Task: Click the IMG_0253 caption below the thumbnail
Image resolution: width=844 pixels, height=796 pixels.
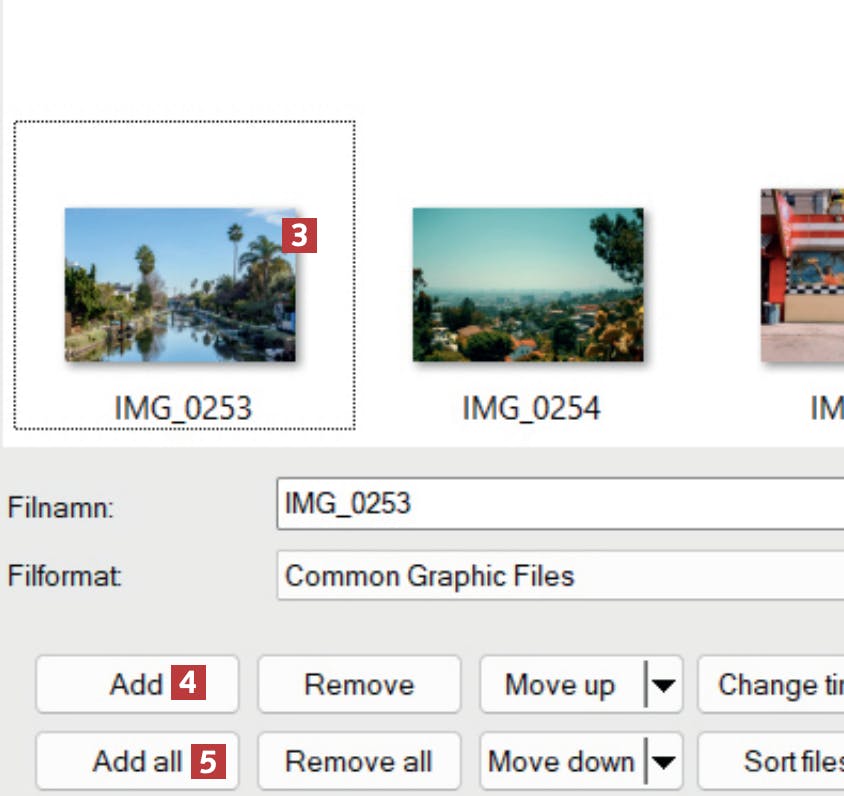Action: click(x=183, y=408)
